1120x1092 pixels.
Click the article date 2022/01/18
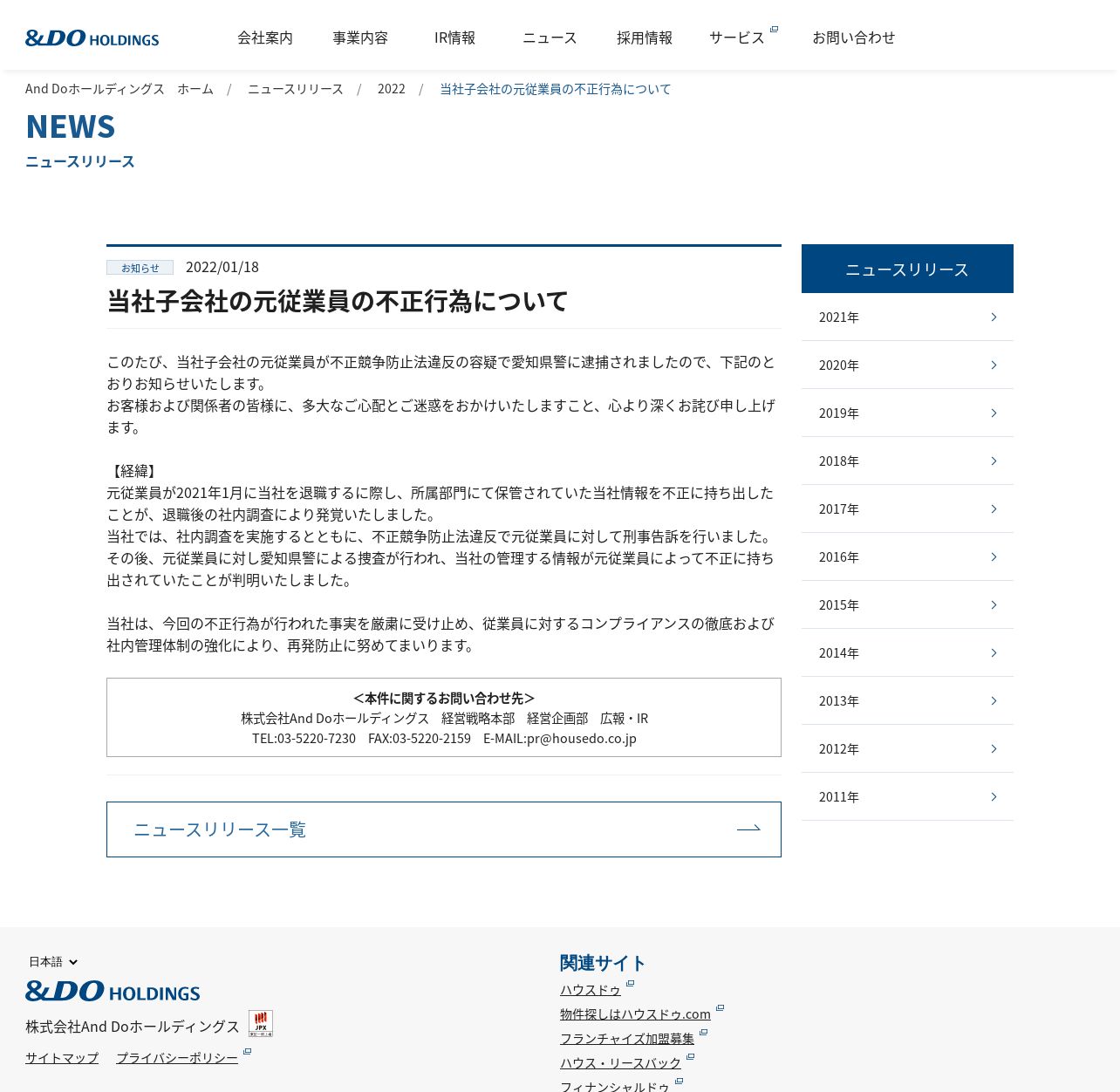click(x=222, y=267)
